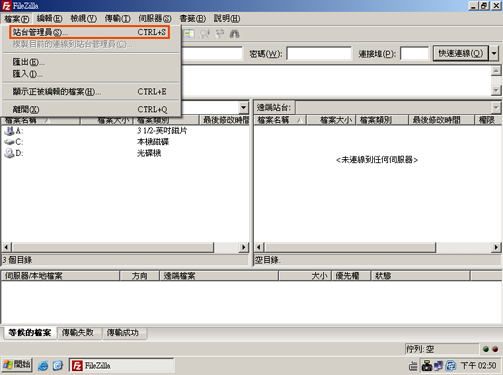Click the camera icon in system tray
Screen dimensions: 503x375
tap(427, 366)
